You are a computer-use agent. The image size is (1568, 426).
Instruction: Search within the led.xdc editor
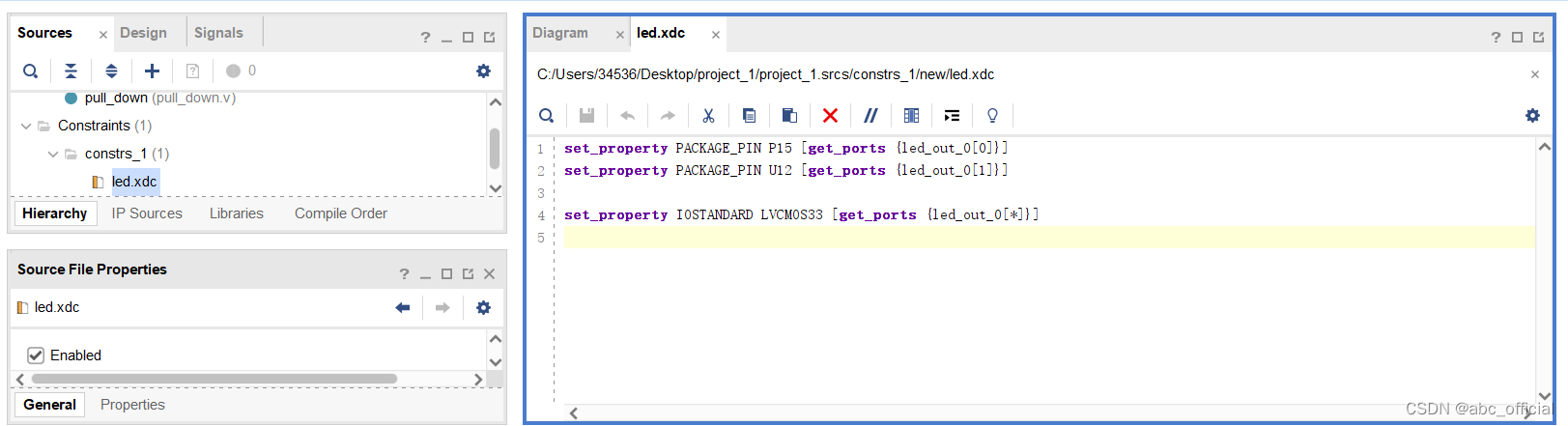tap(546, 115)
